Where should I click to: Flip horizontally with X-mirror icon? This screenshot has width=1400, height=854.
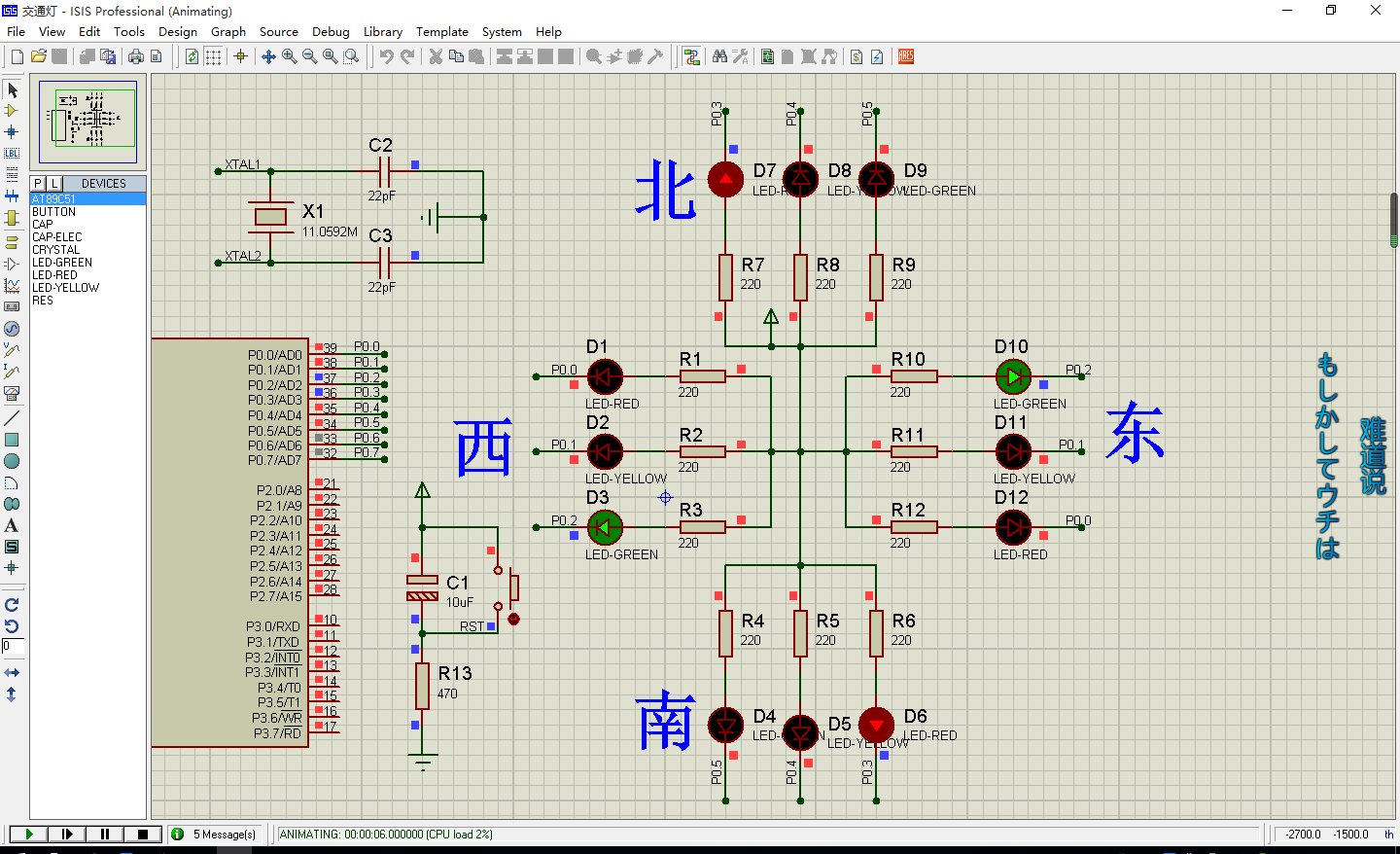[x=12, y=673]
